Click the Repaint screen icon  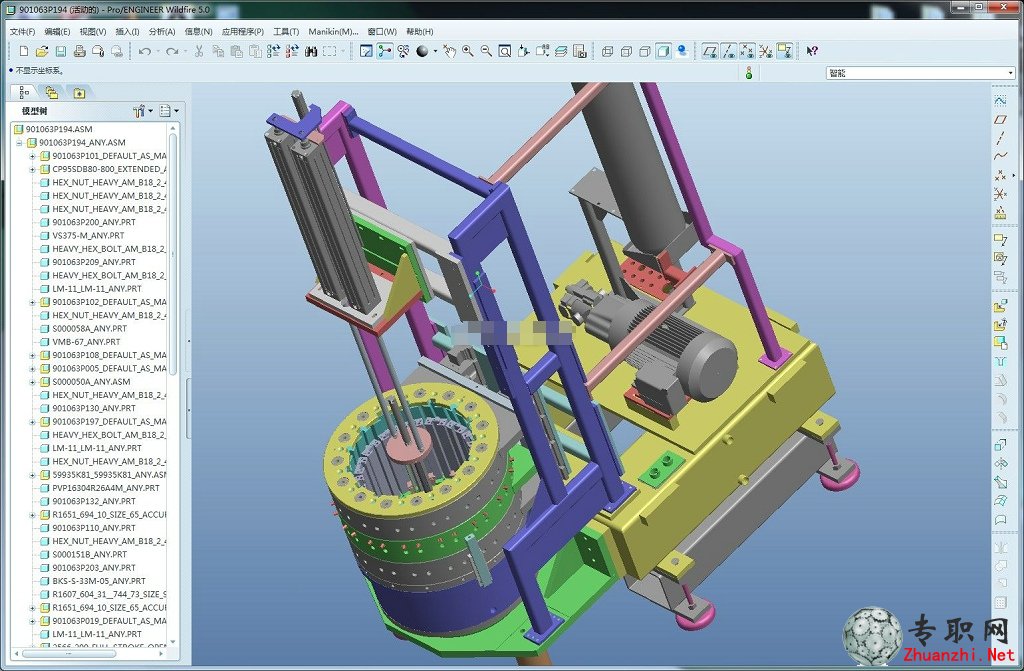click(366, 51)
